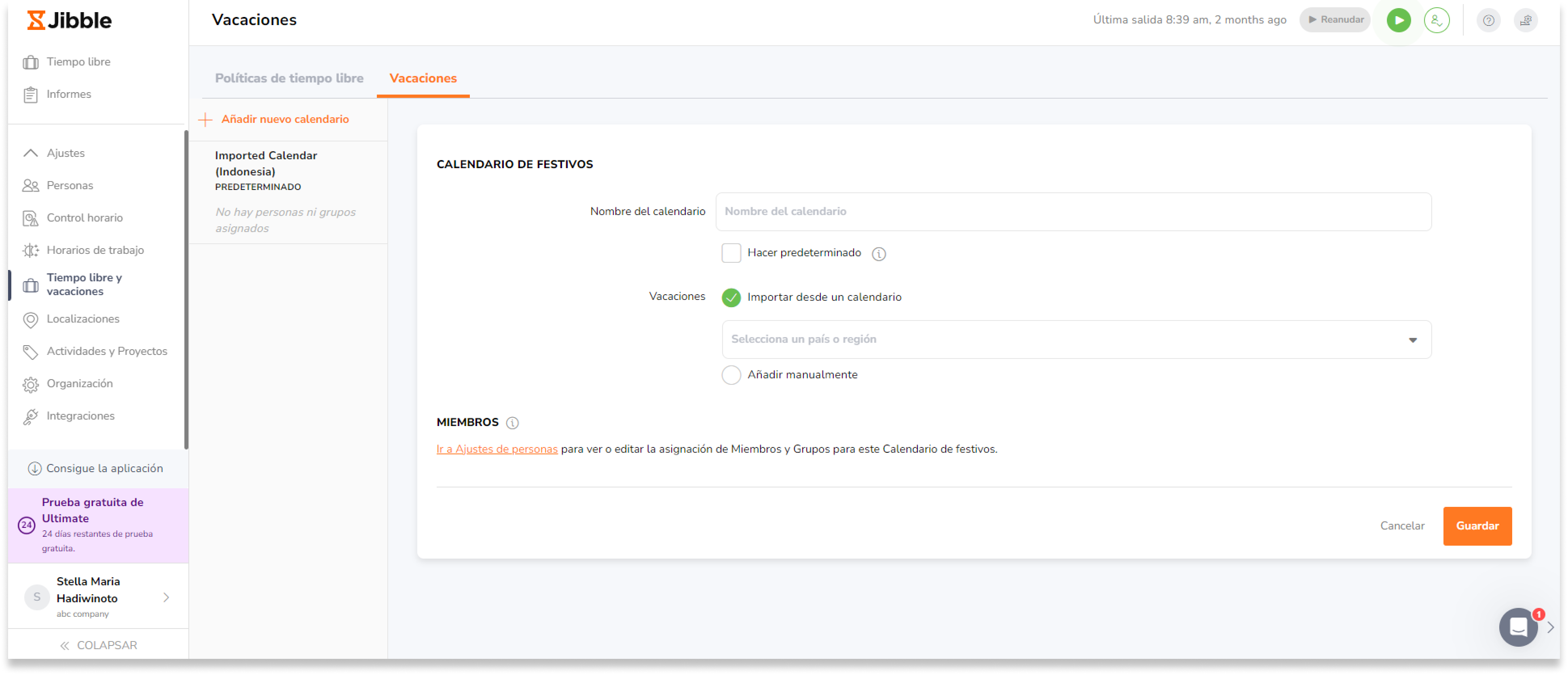
Task: Click the Nombre del calendario input field
Action: [x=1073, y=212]
